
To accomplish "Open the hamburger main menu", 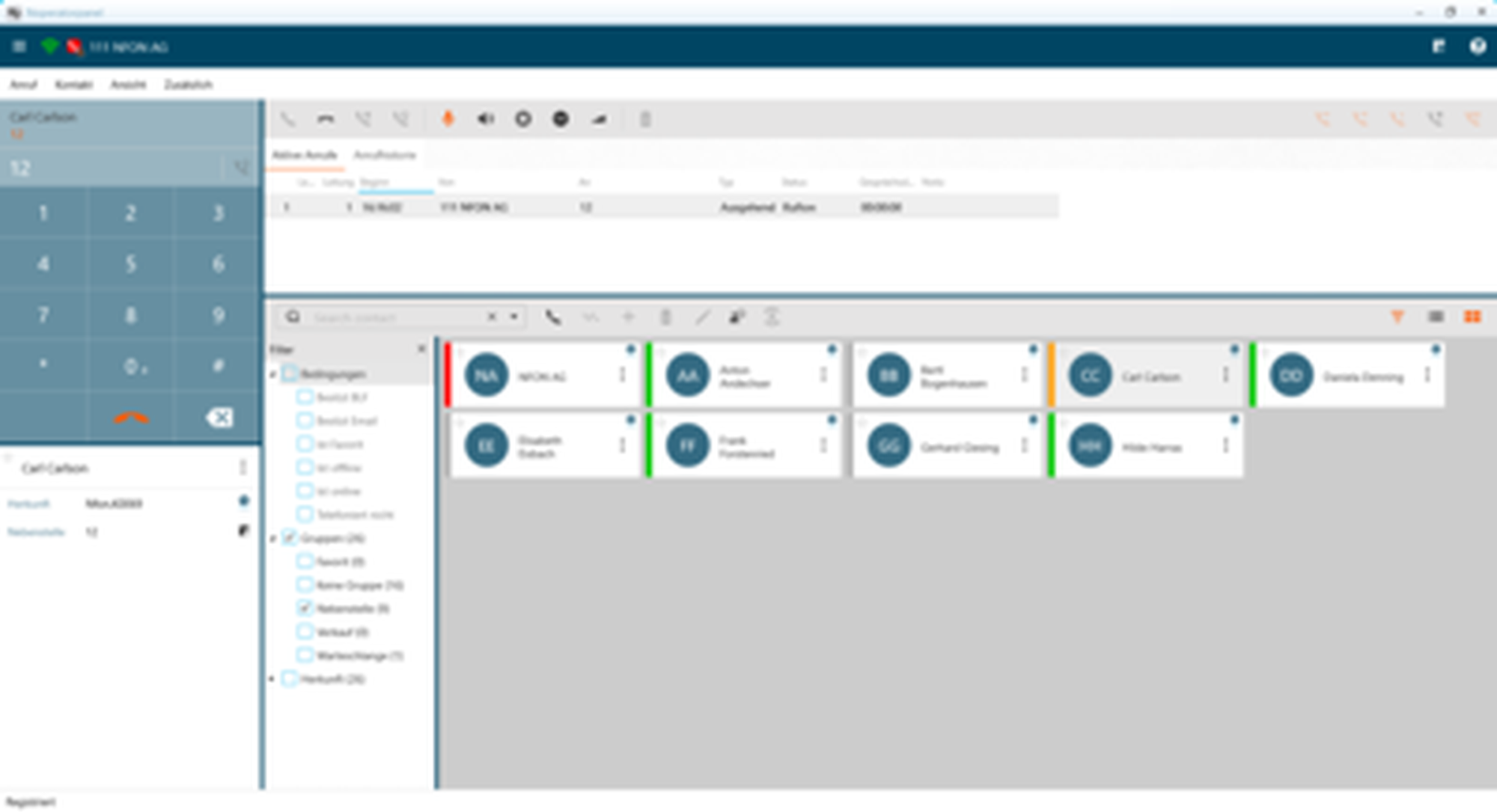I will [19, 46].
